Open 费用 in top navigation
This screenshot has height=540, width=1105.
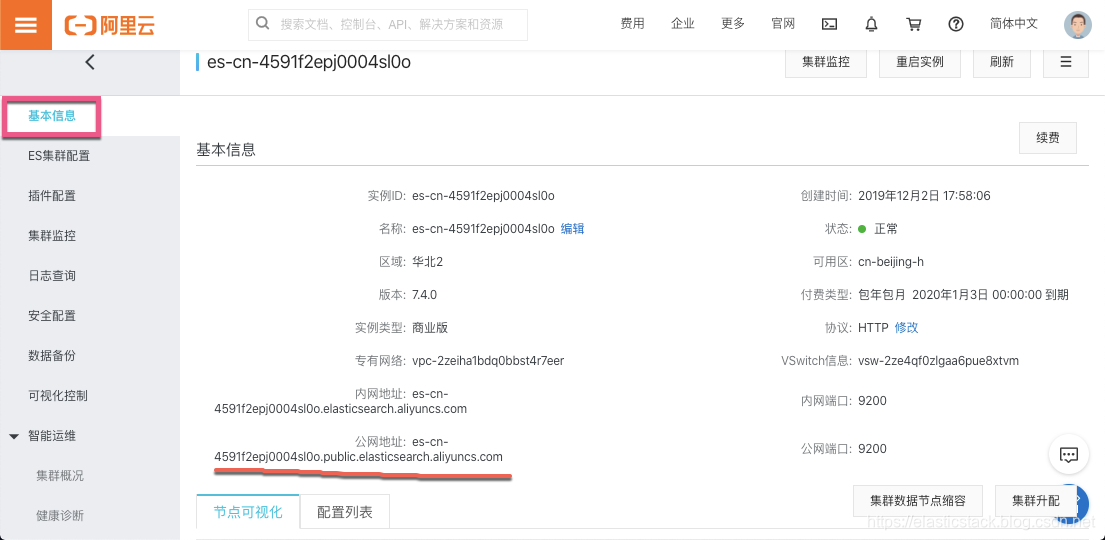(x=632, y=24)
